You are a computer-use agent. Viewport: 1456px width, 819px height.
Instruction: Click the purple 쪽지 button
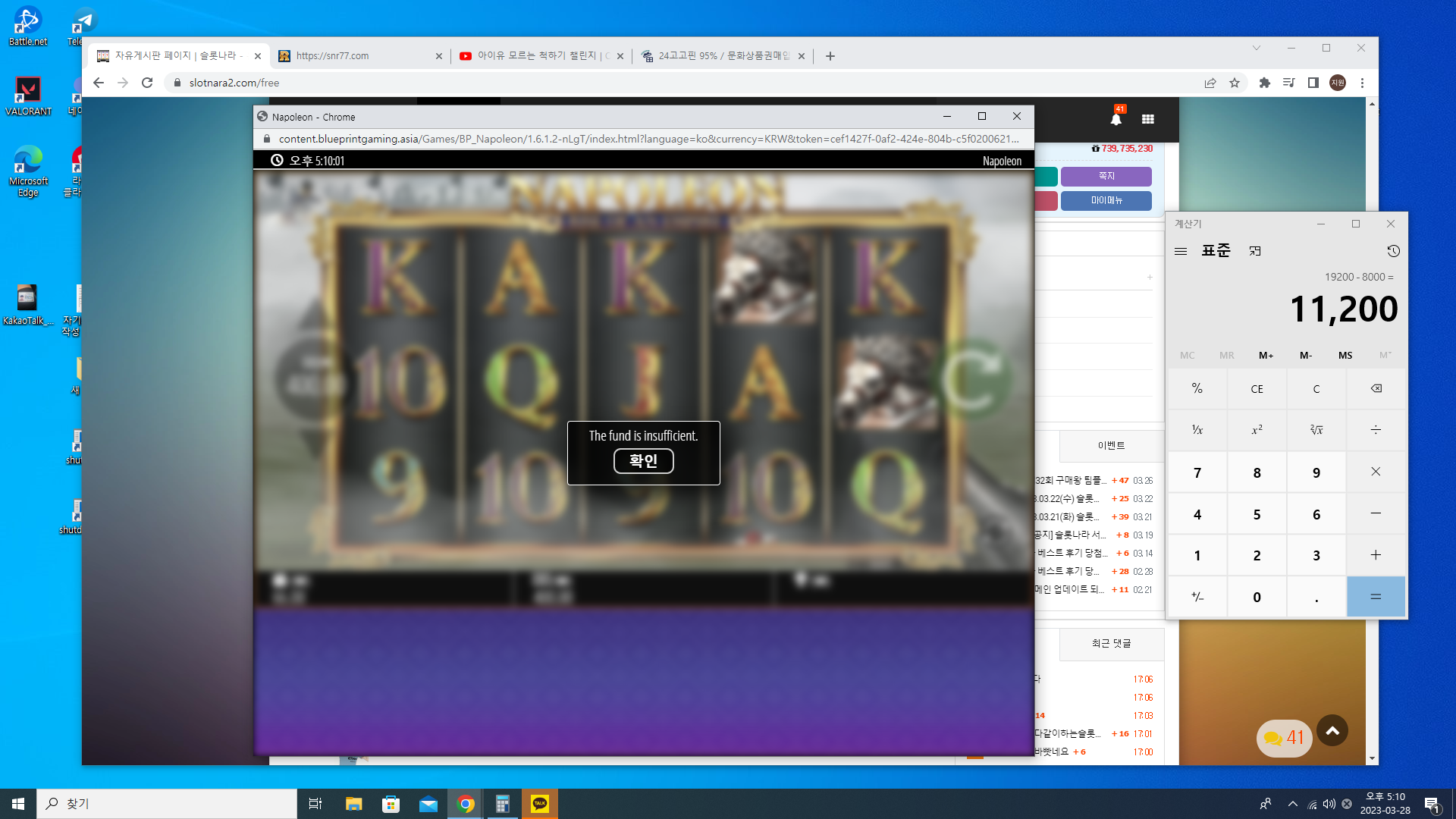[1106, 176]
